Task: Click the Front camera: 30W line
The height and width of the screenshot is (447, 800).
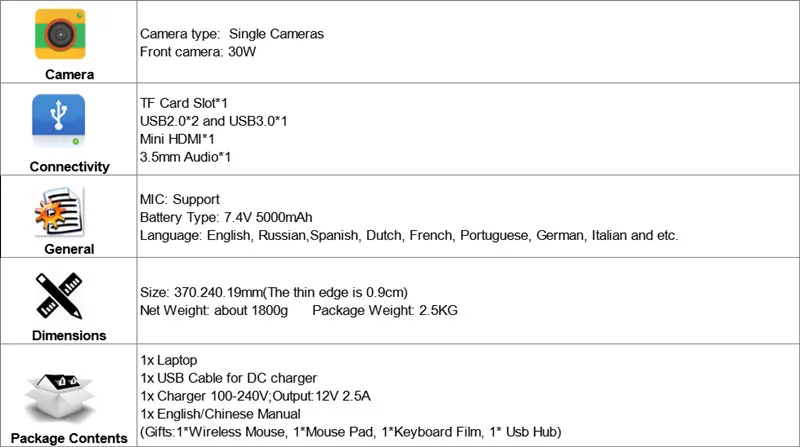Action: tap(198, 52)
